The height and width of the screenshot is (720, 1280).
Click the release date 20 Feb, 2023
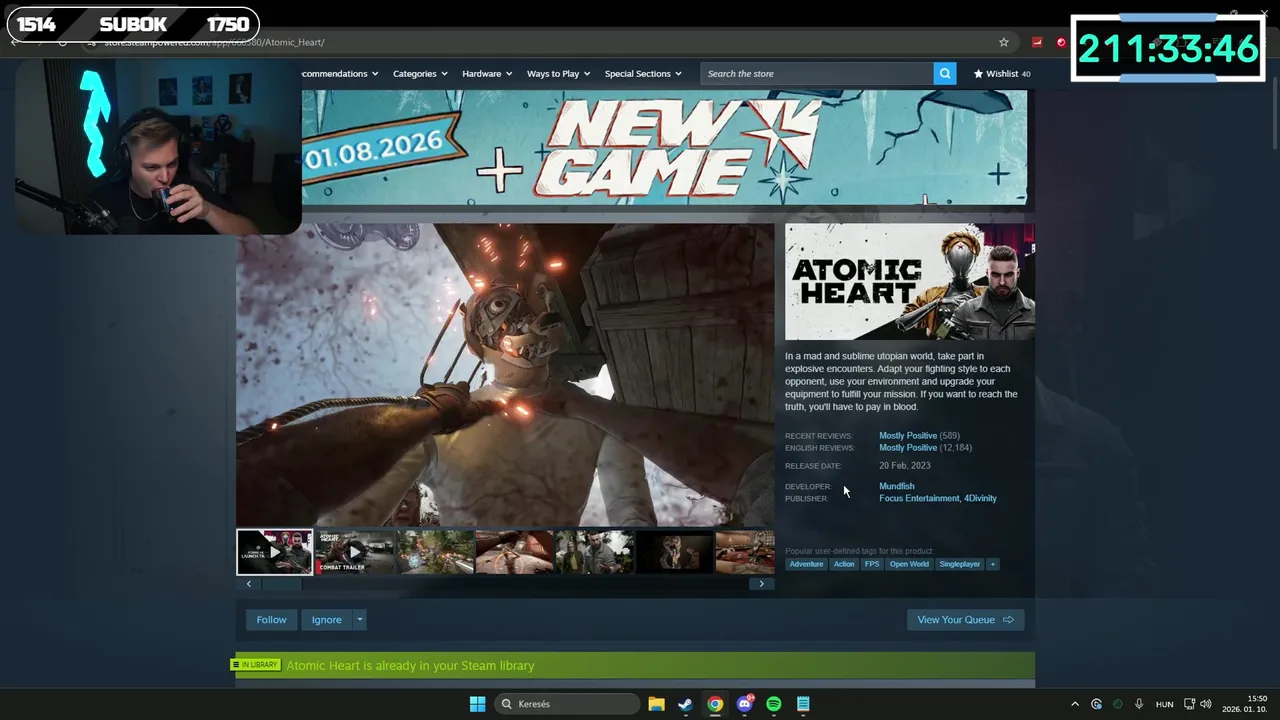point(904,466)
